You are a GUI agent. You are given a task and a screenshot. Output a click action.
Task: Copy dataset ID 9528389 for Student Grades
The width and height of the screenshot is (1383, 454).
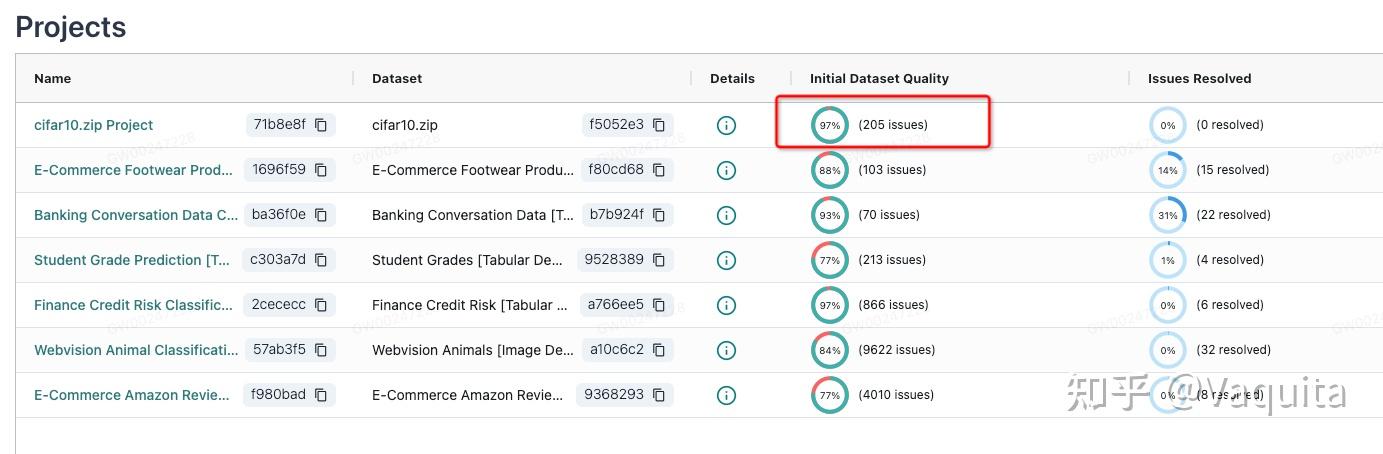[x=659, y=260]
